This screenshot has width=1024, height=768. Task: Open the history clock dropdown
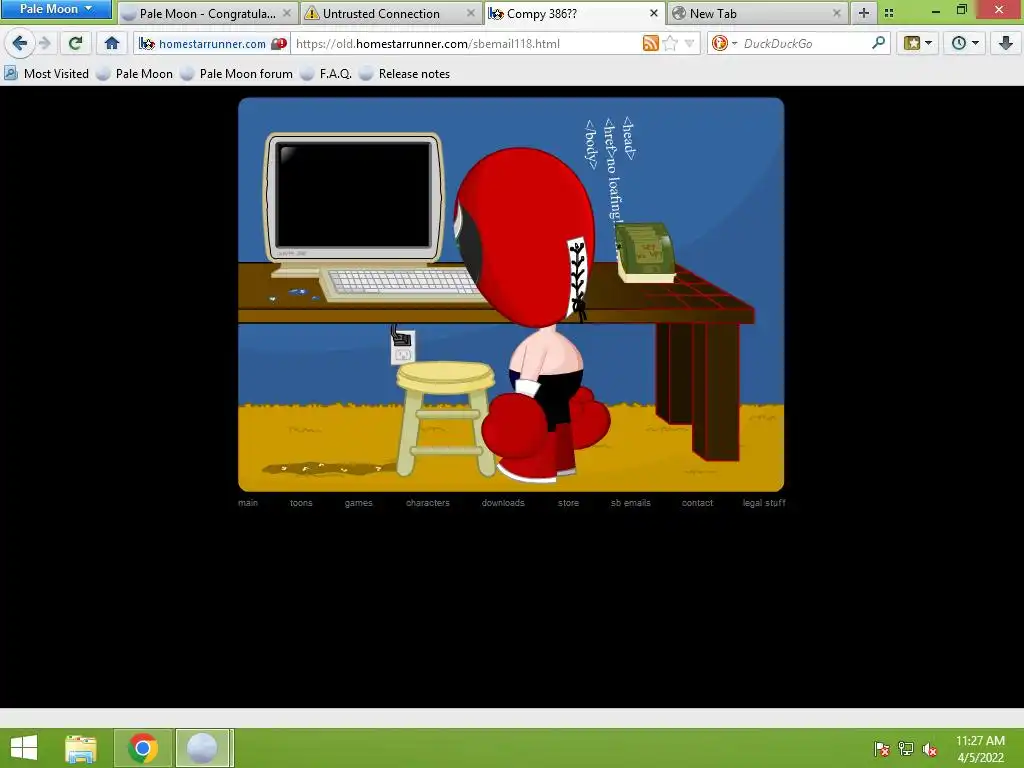pos(965,44)
